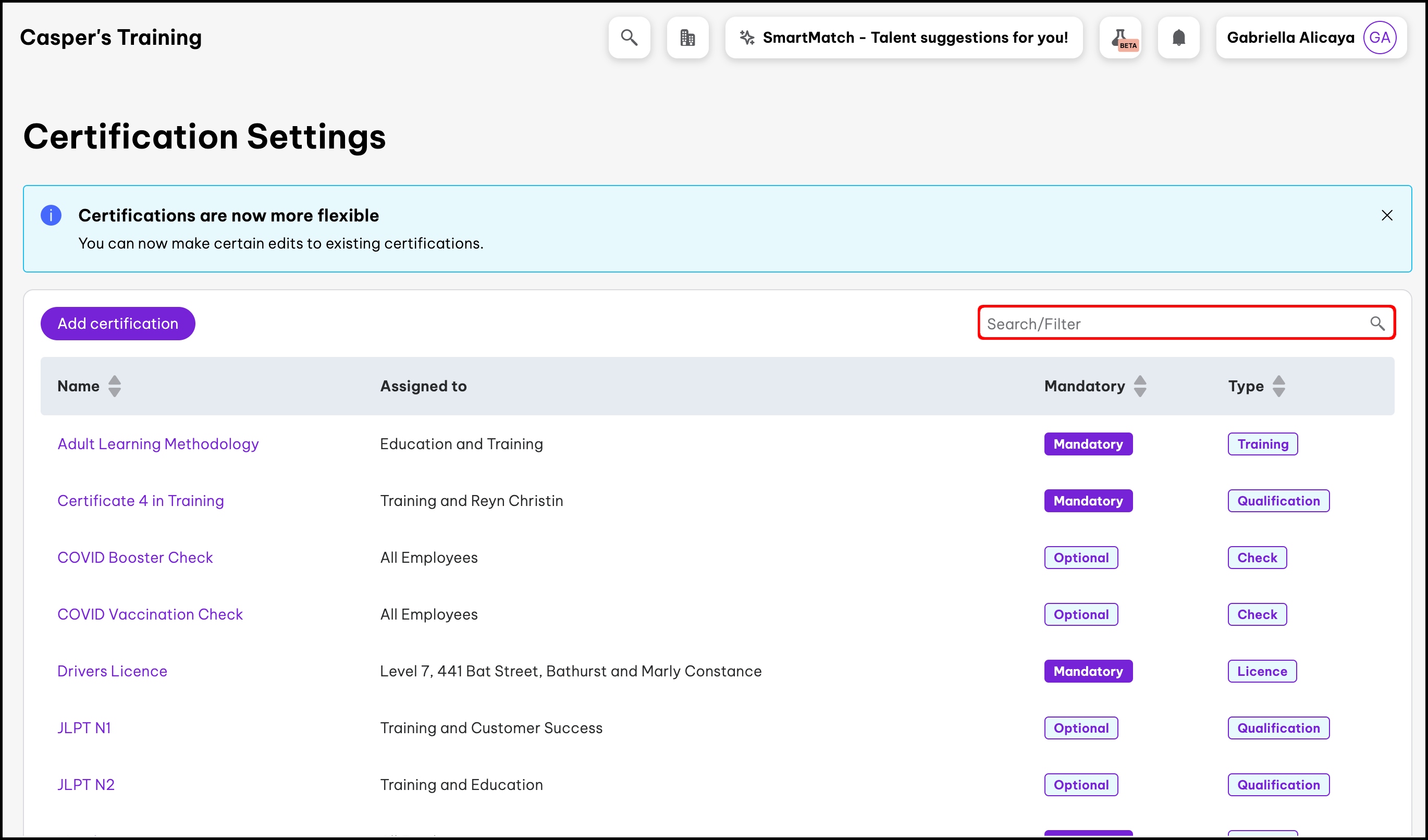Click magnifier icon inside Search/Filter box
This screenshot has height=840, width=1428.
click(x=1377, y=324)
